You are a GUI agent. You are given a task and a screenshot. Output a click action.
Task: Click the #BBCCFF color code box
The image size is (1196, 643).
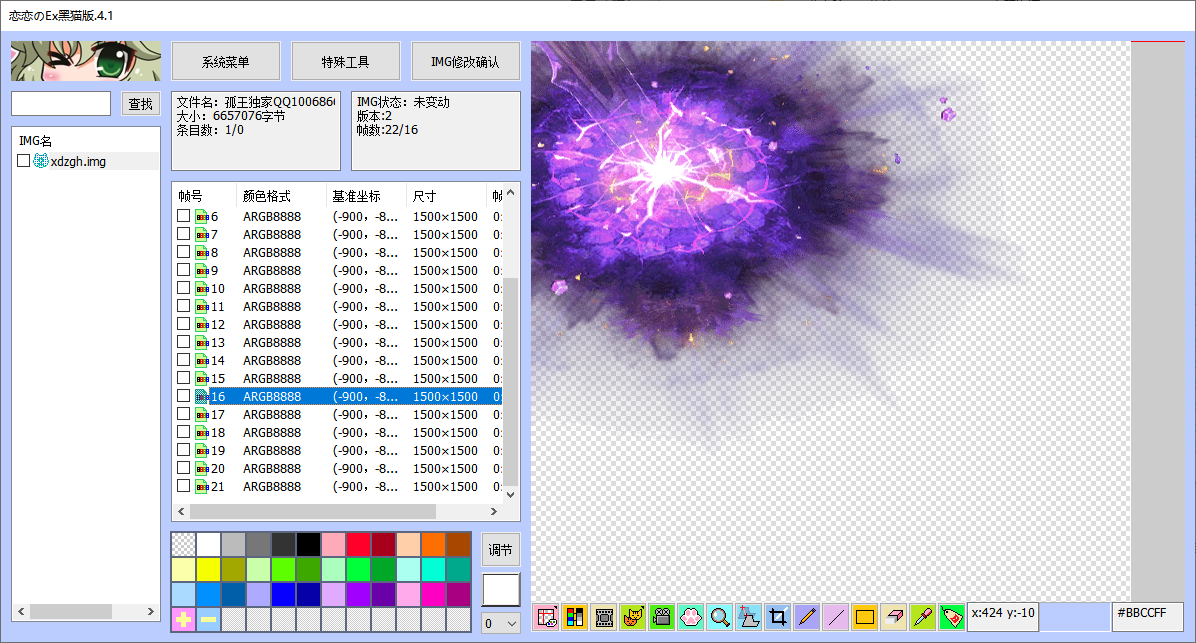pyautogui.click(x=1147, y=616)
